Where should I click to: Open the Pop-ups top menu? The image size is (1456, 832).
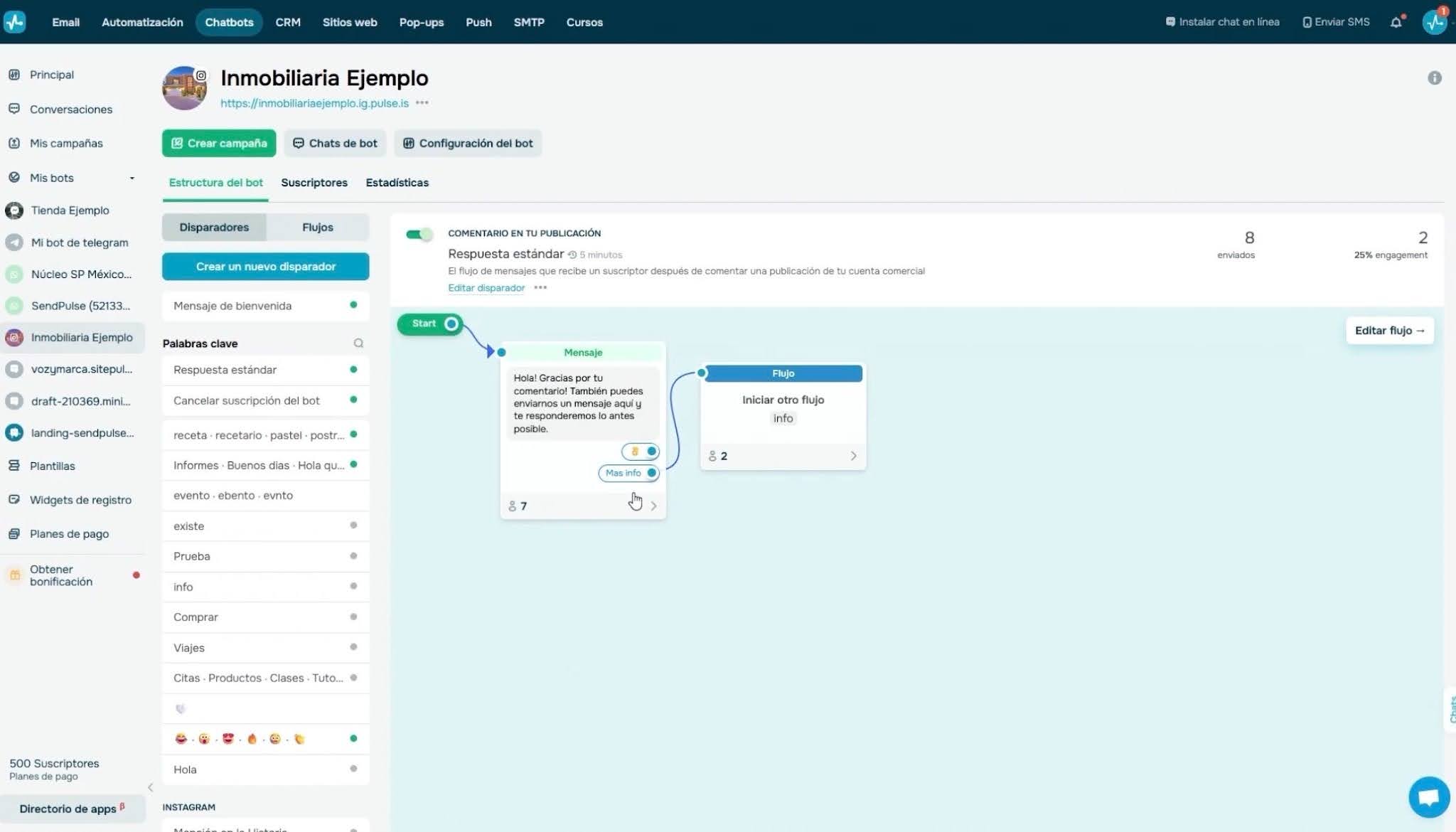click(422, 22)
